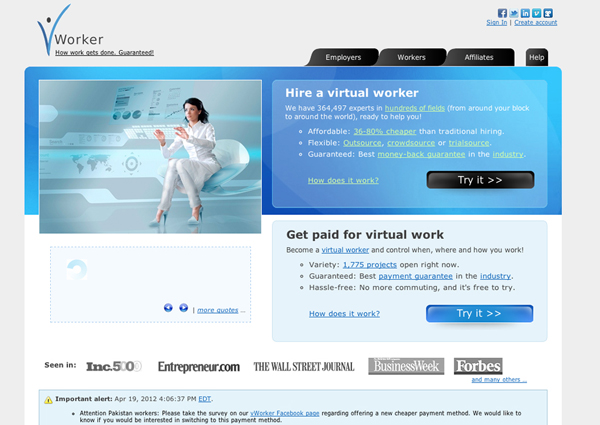Click industry link in Get paid section
This screenshot has width=600, height=425.
tap(496, 276)
